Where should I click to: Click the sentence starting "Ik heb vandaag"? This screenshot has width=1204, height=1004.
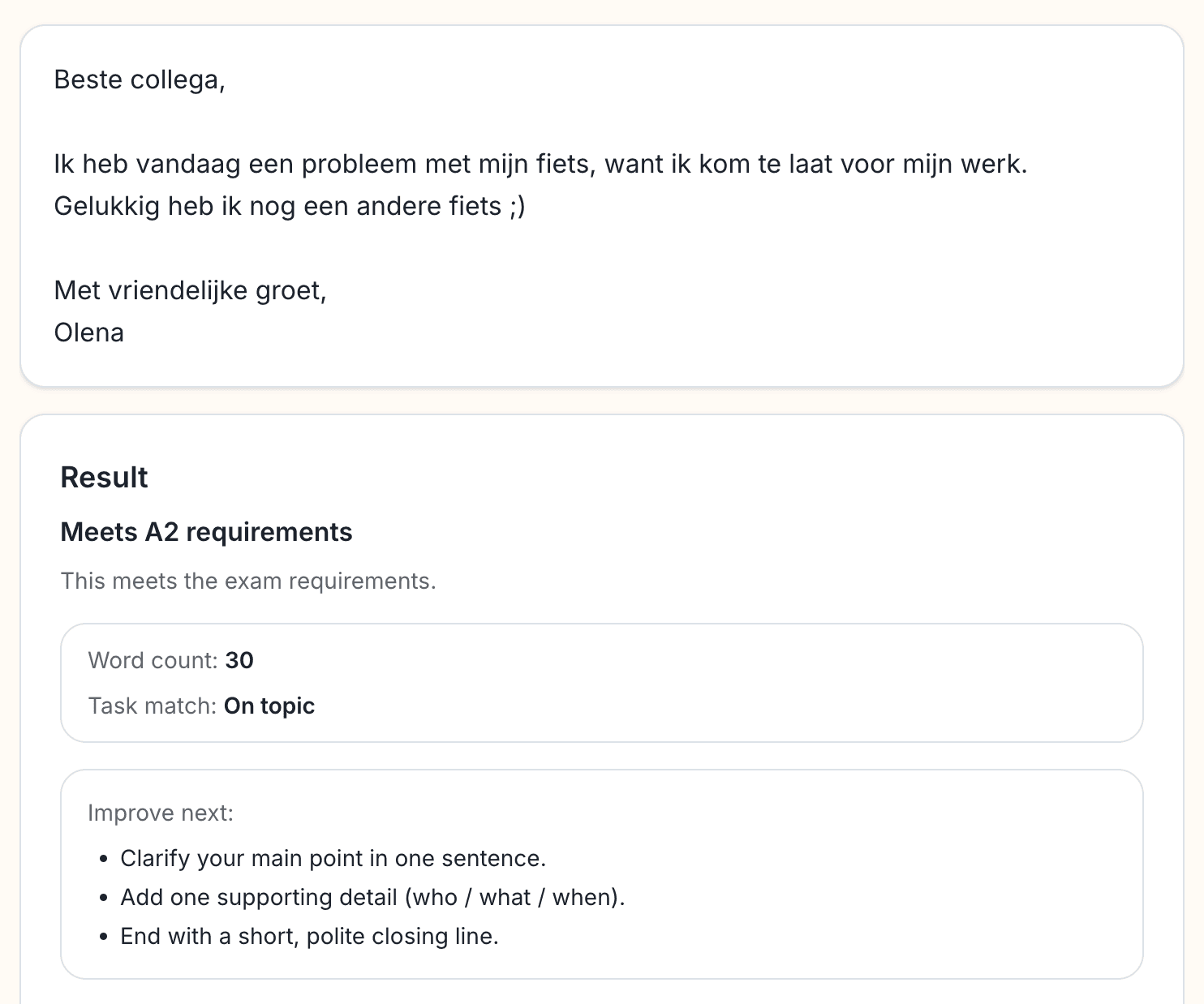(x=540, y=164)
